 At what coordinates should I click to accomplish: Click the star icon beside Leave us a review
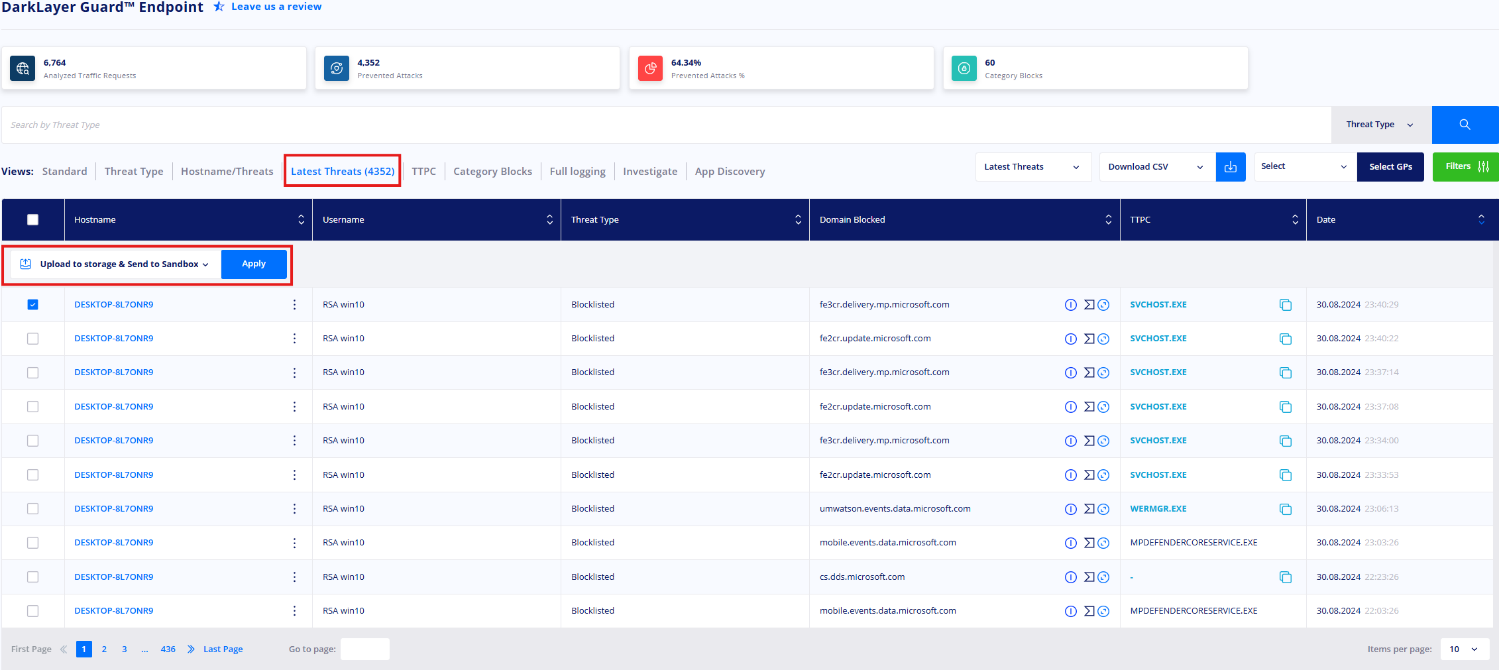tap(218, 7)
